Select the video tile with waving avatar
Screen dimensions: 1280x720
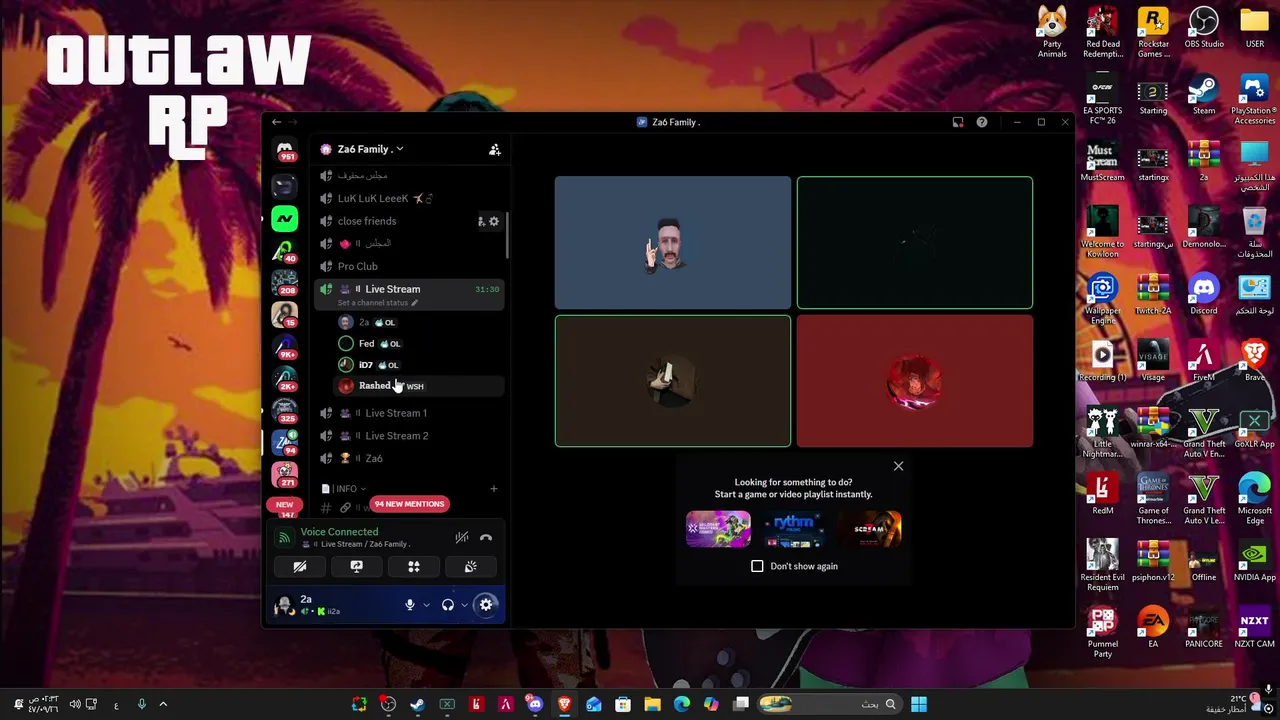672,243
